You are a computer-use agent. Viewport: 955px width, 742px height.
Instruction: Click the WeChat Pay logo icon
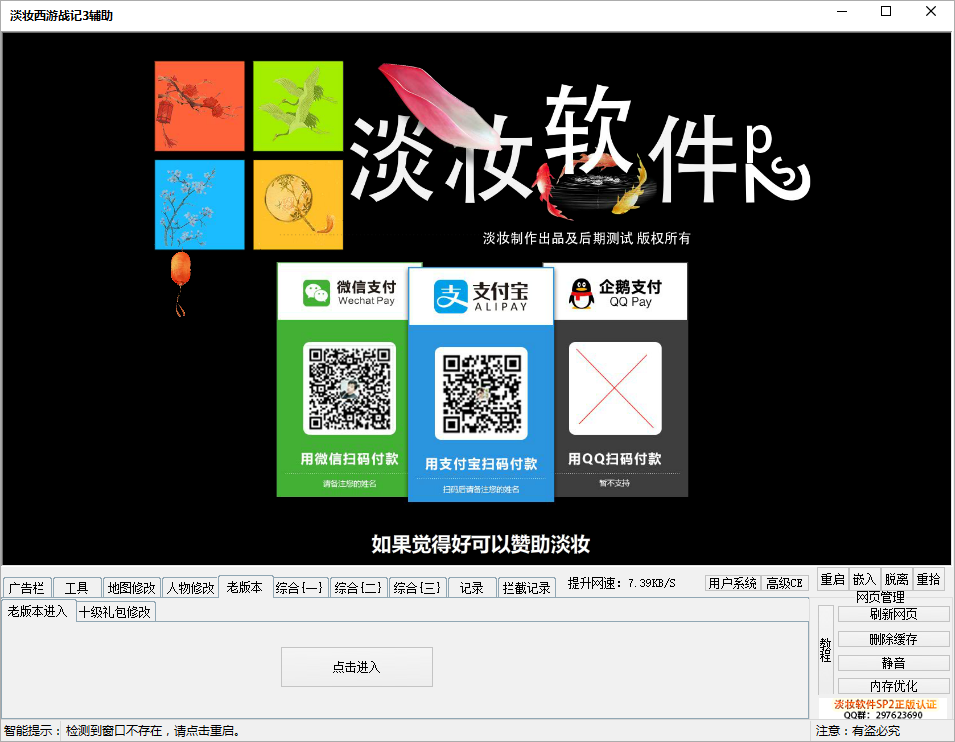[x=317, y=293]
